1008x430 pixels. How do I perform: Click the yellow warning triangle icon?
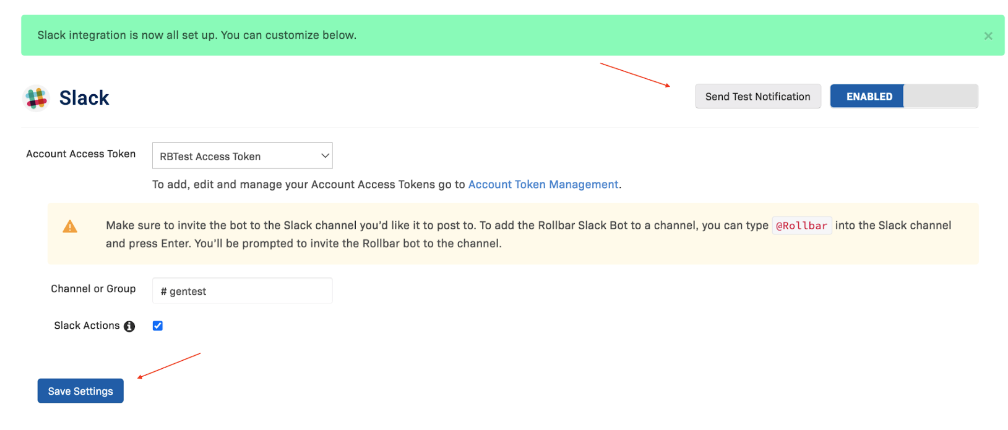point(69,226)
